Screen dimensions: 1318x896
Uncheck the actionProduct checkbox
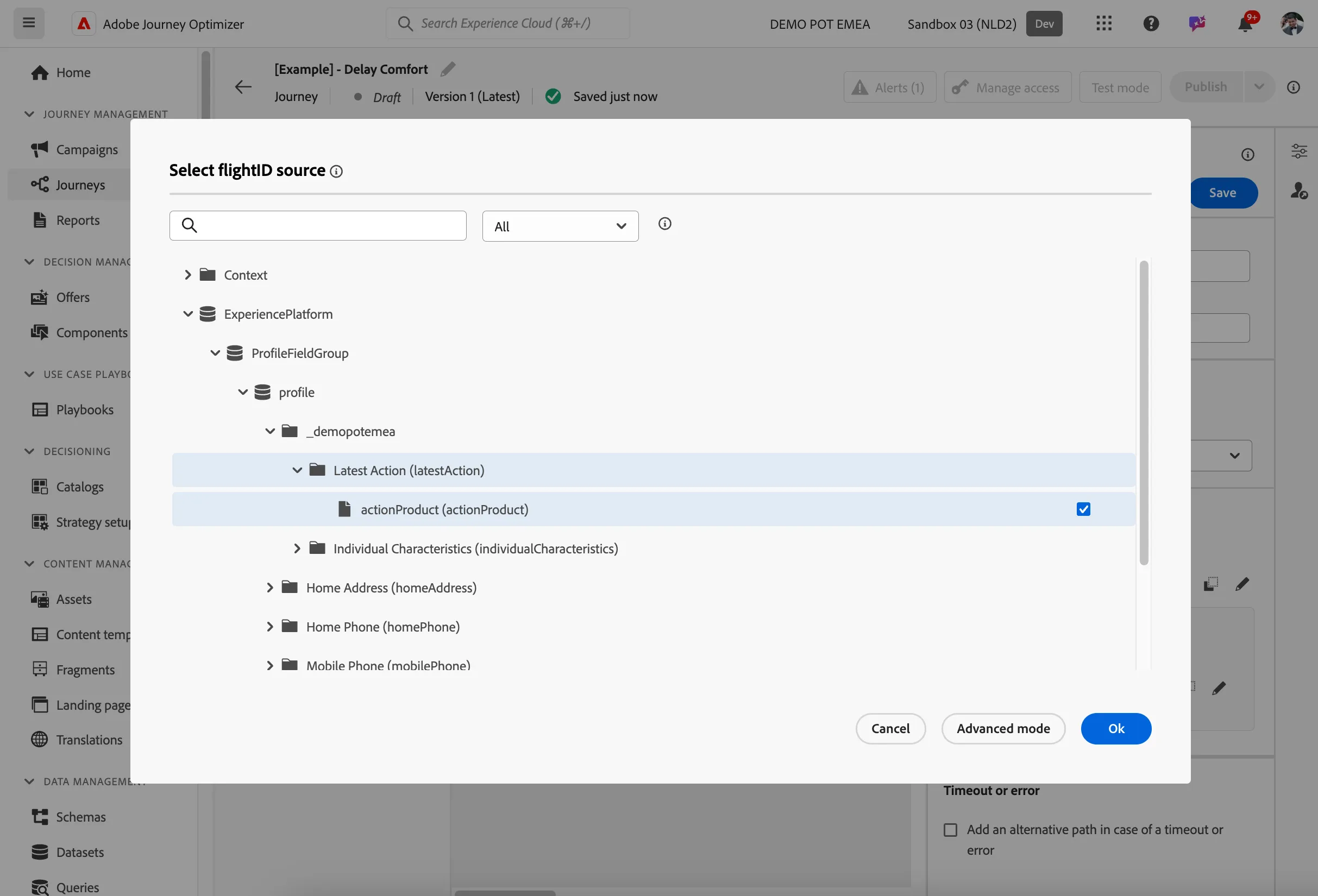tap(1083, 509)
